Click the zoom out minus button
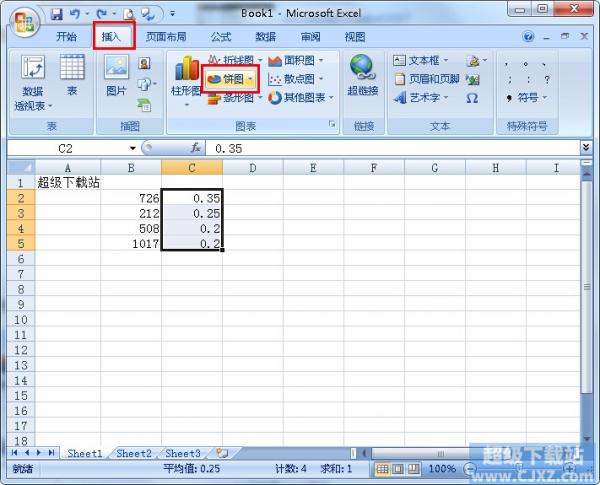600x485 pixels. tap(470, 468)
